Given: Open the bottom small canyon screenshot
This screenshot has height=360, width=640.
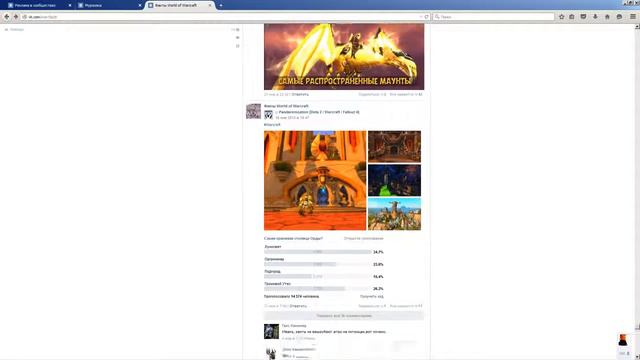Looking at the screenshot, I should [394, 214].
